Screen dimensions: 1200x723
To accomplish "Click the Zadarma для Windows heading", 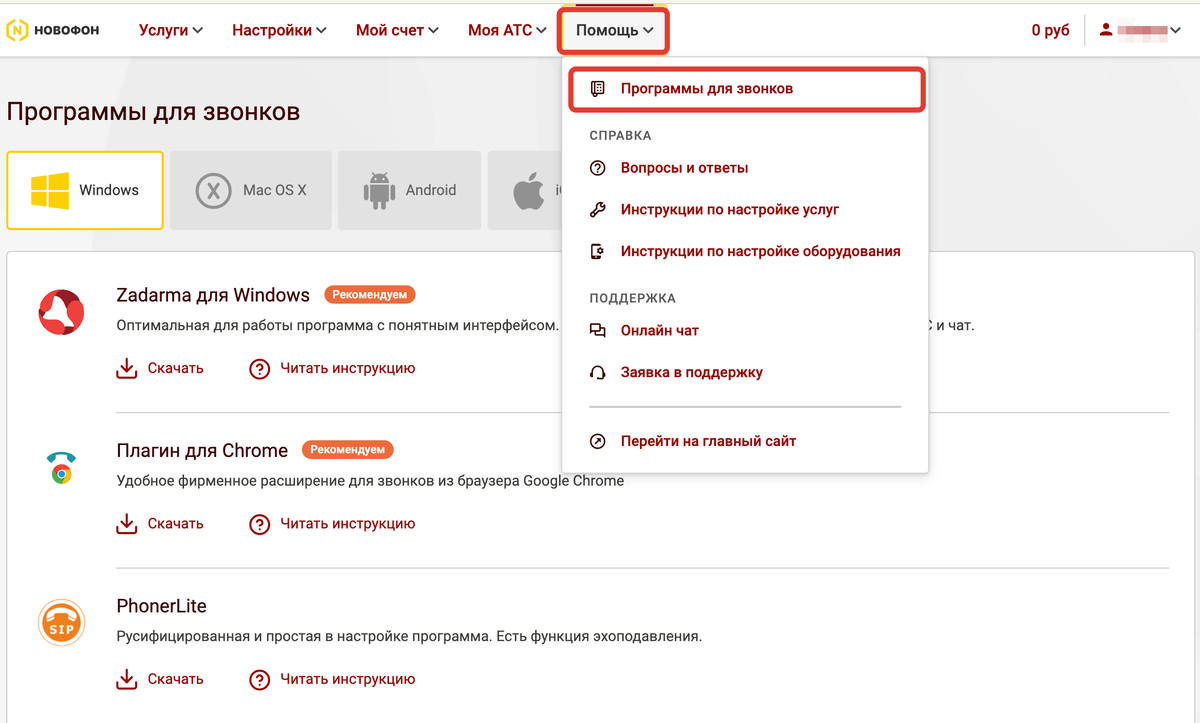I will click(213, 295).
